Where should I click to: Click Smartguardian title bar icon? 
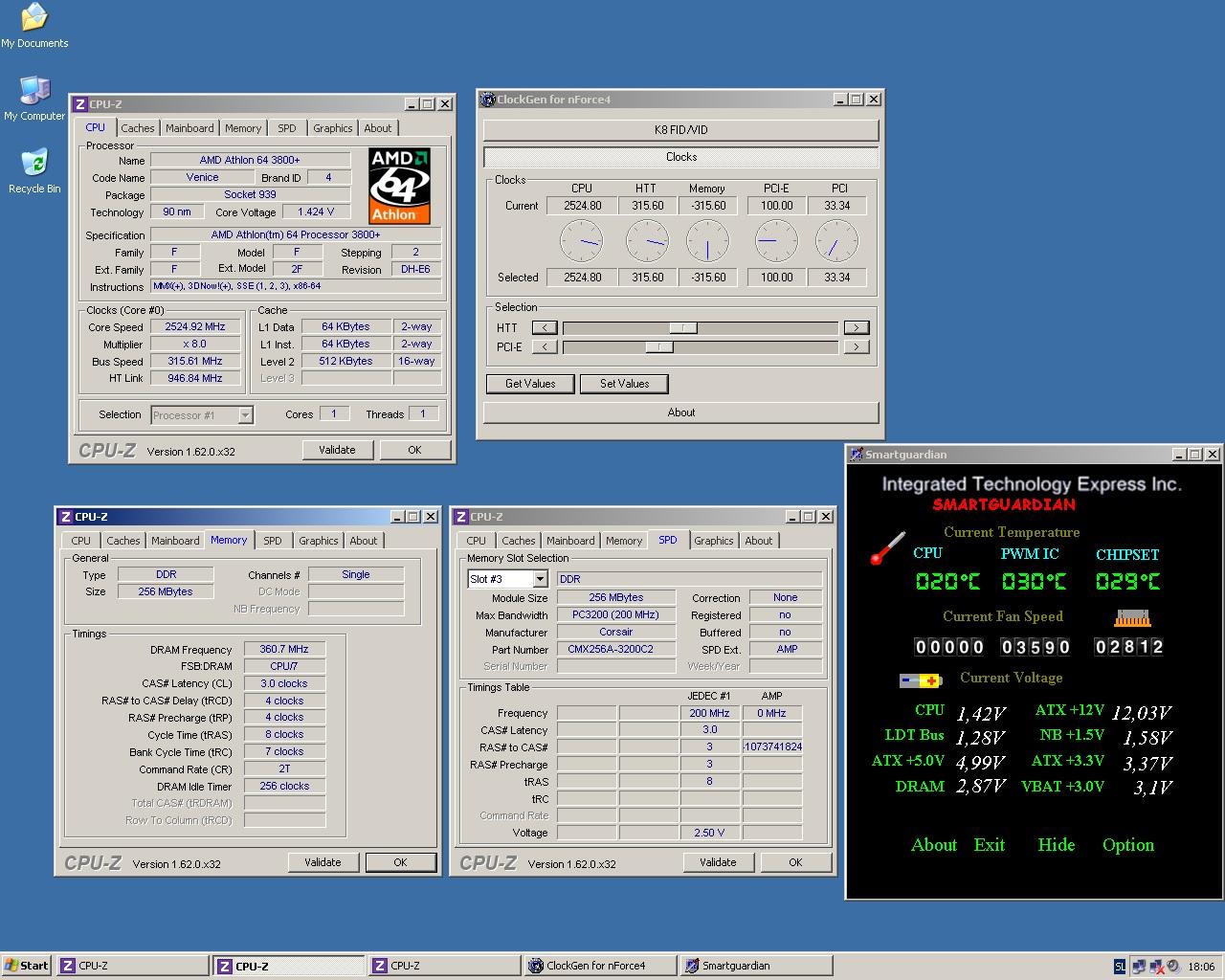pos(857,455)
